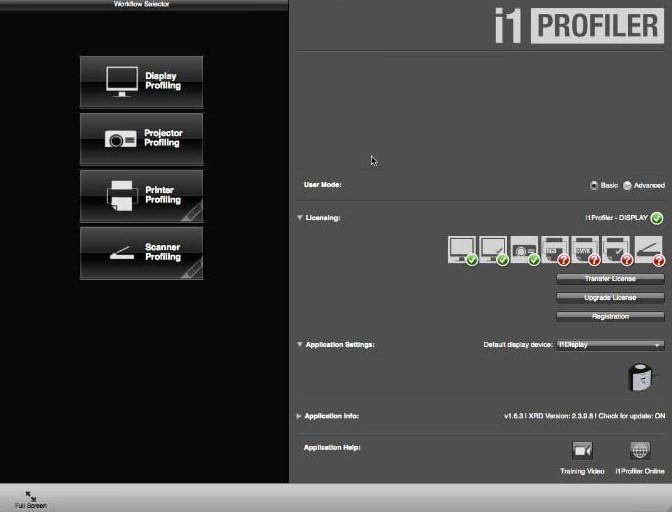Click the projector license icon

coord(525,250)
